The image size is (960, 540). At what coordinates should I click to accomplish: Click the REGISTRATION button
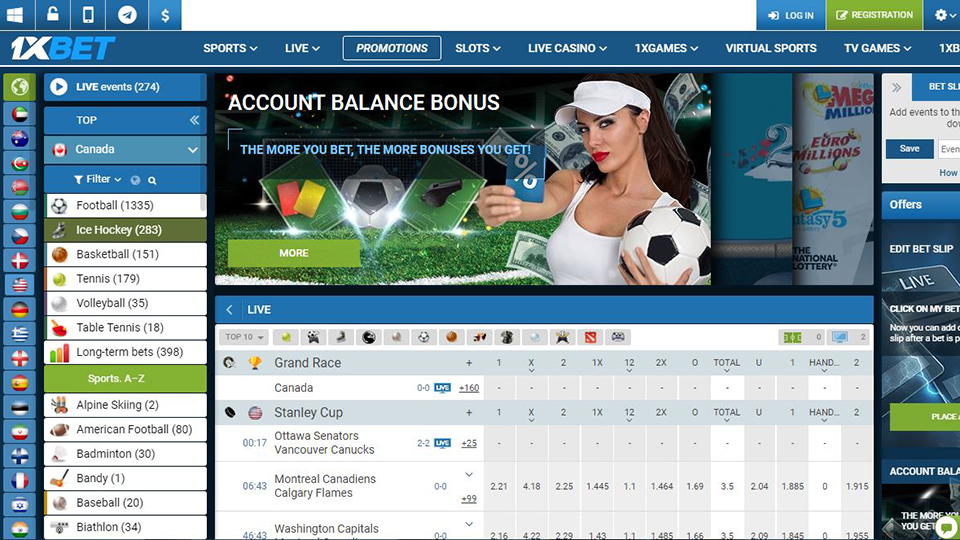[x=874, y=15]
